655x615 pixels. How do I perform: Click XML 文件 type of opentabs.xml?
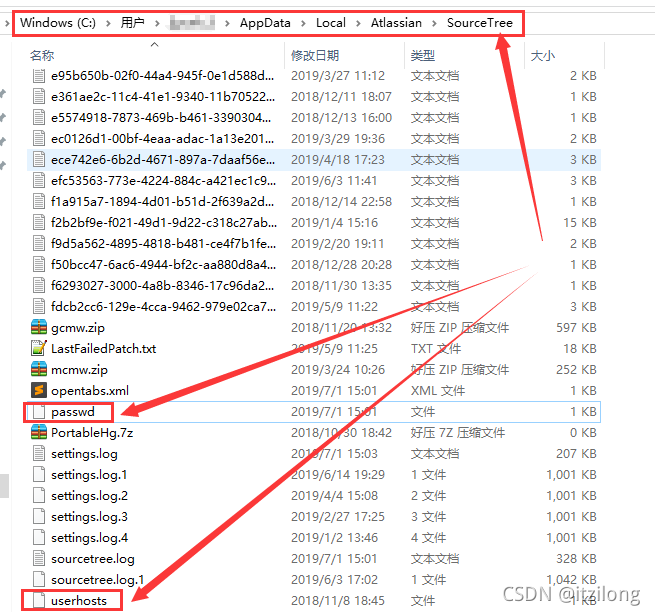coord(437,391)
